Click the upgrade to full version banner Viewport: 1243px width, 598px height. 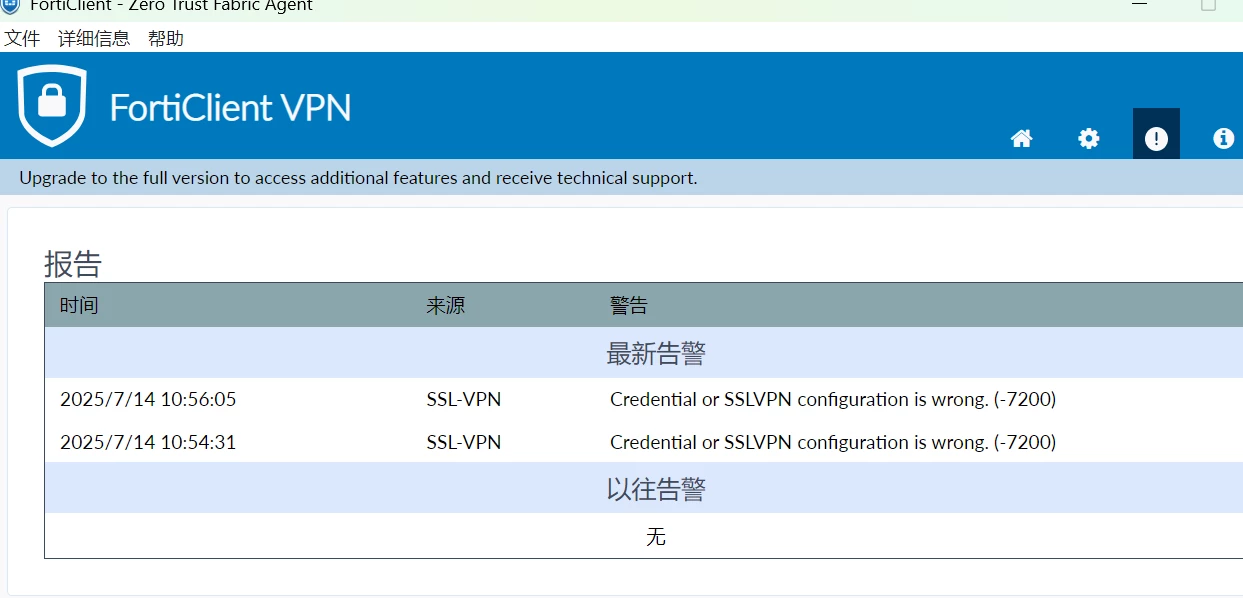[621, 178]
